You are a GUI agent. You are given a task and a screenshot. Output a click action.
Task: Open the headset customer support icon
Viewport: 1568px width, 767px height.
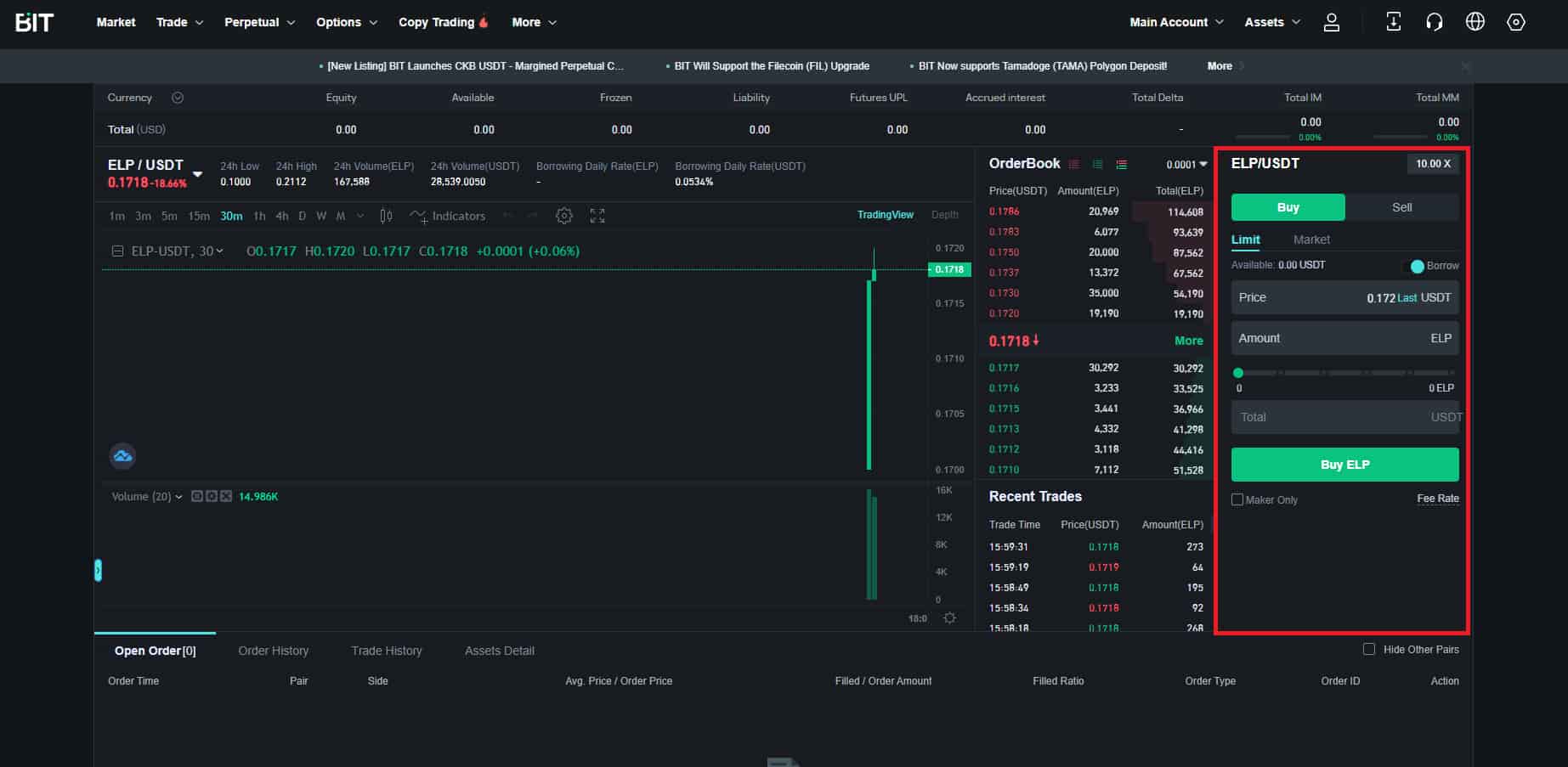(1434, 22)
